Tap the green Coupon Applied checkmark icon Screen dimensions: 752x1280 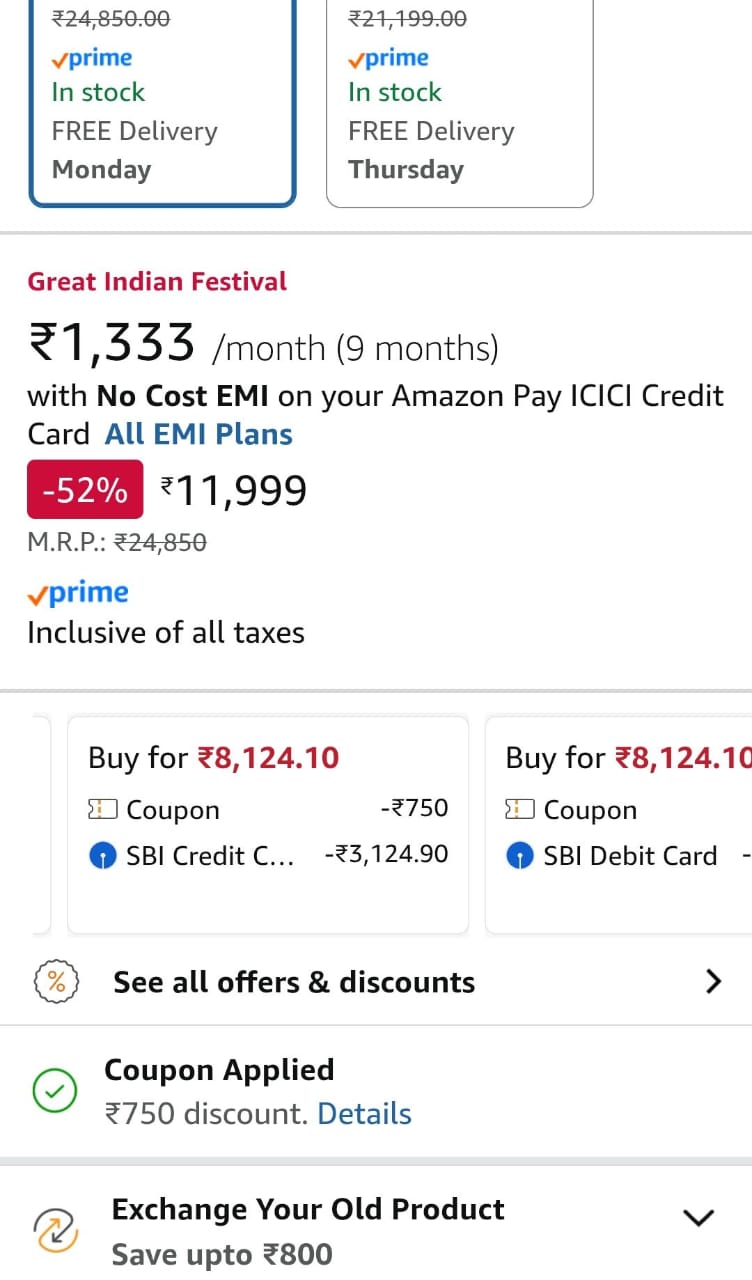tap(55, 1091)
